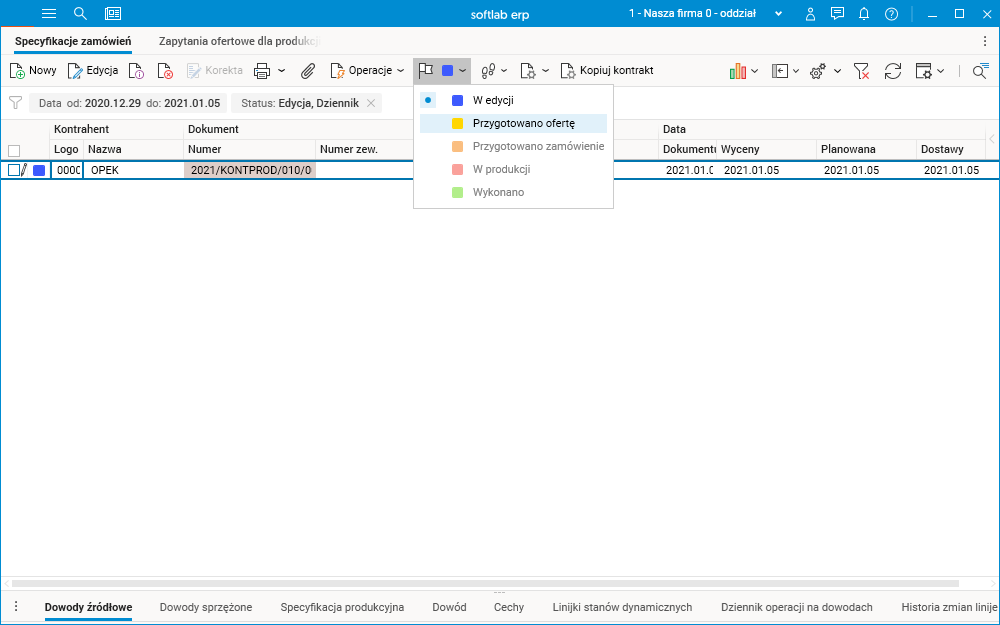Open the bar chart analytics icon
The height and width of the screenshot is (625, 1000).
(738, 71)
